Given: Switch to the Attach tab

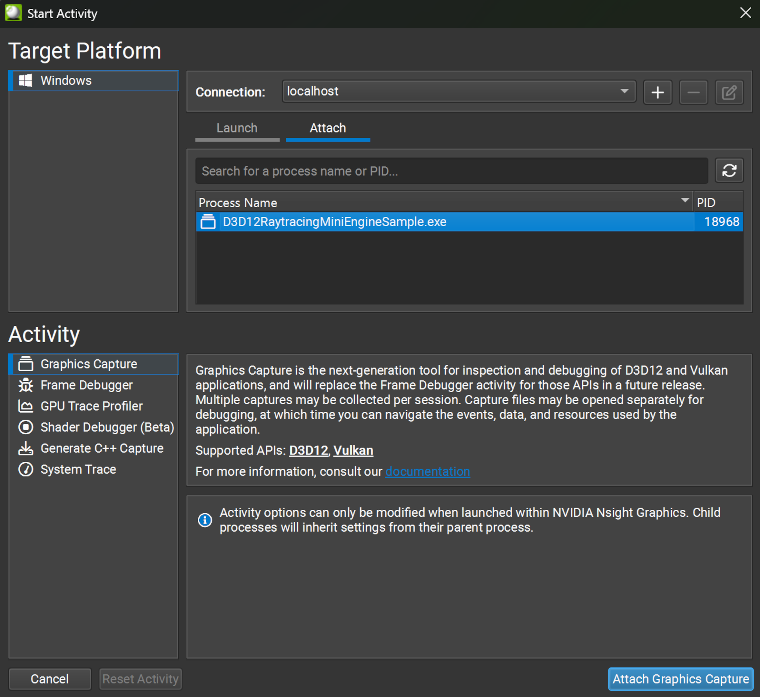Looking at the screenshot, I should tap(328, 128).
